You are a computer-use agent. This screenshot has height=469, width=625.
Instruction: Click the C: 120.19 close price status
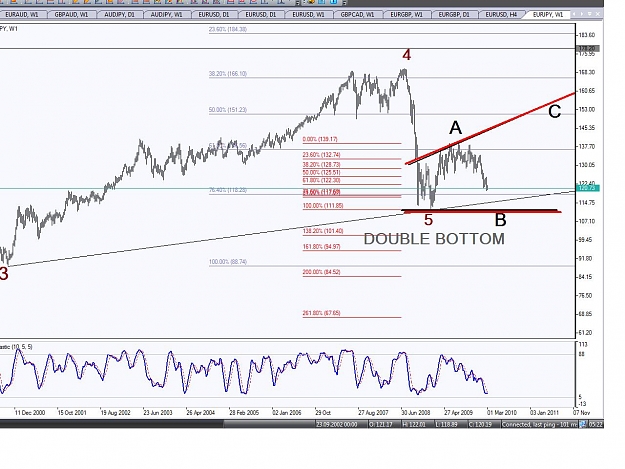(x=480, y=424)
